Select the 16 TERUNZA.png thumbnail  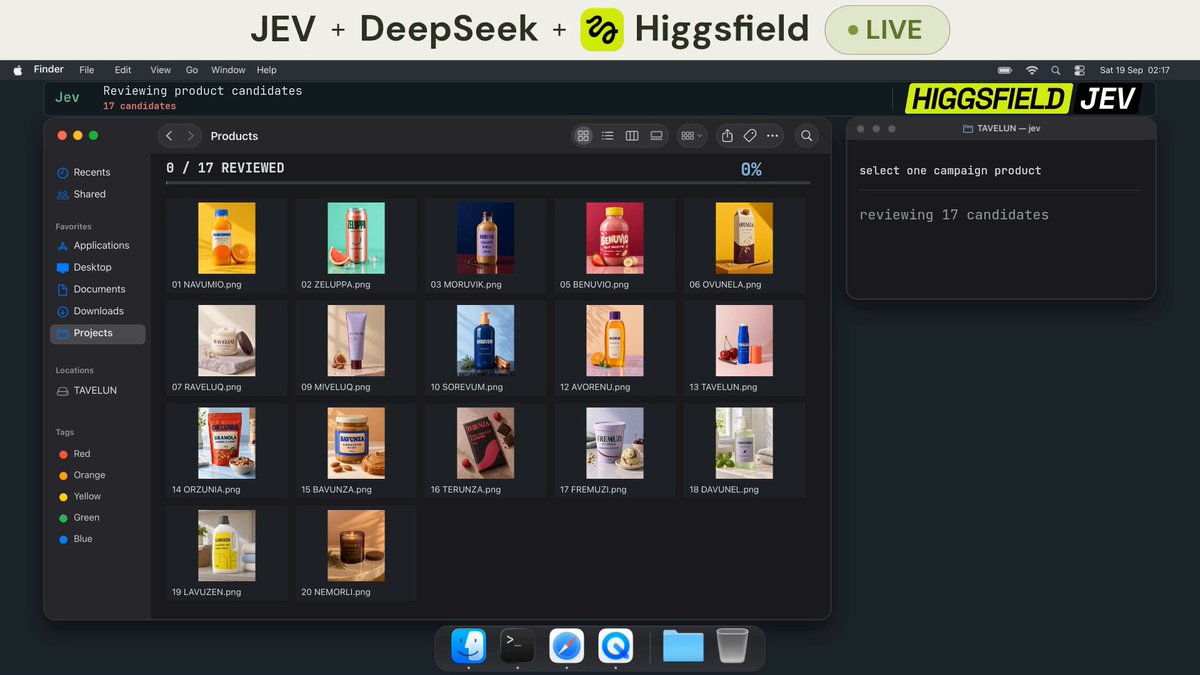click(x=486, y=443)
